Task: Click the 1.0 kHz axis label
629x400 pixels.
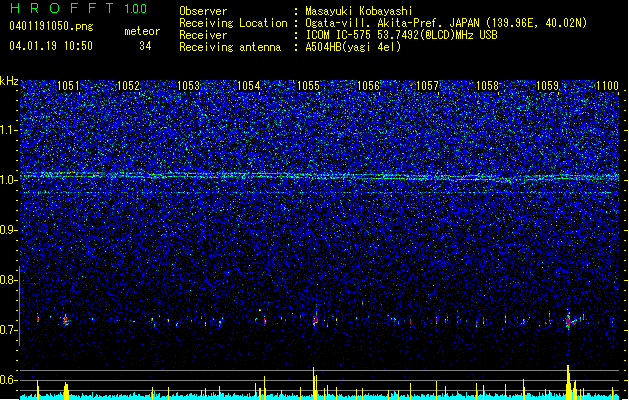Action: [9, 180]
